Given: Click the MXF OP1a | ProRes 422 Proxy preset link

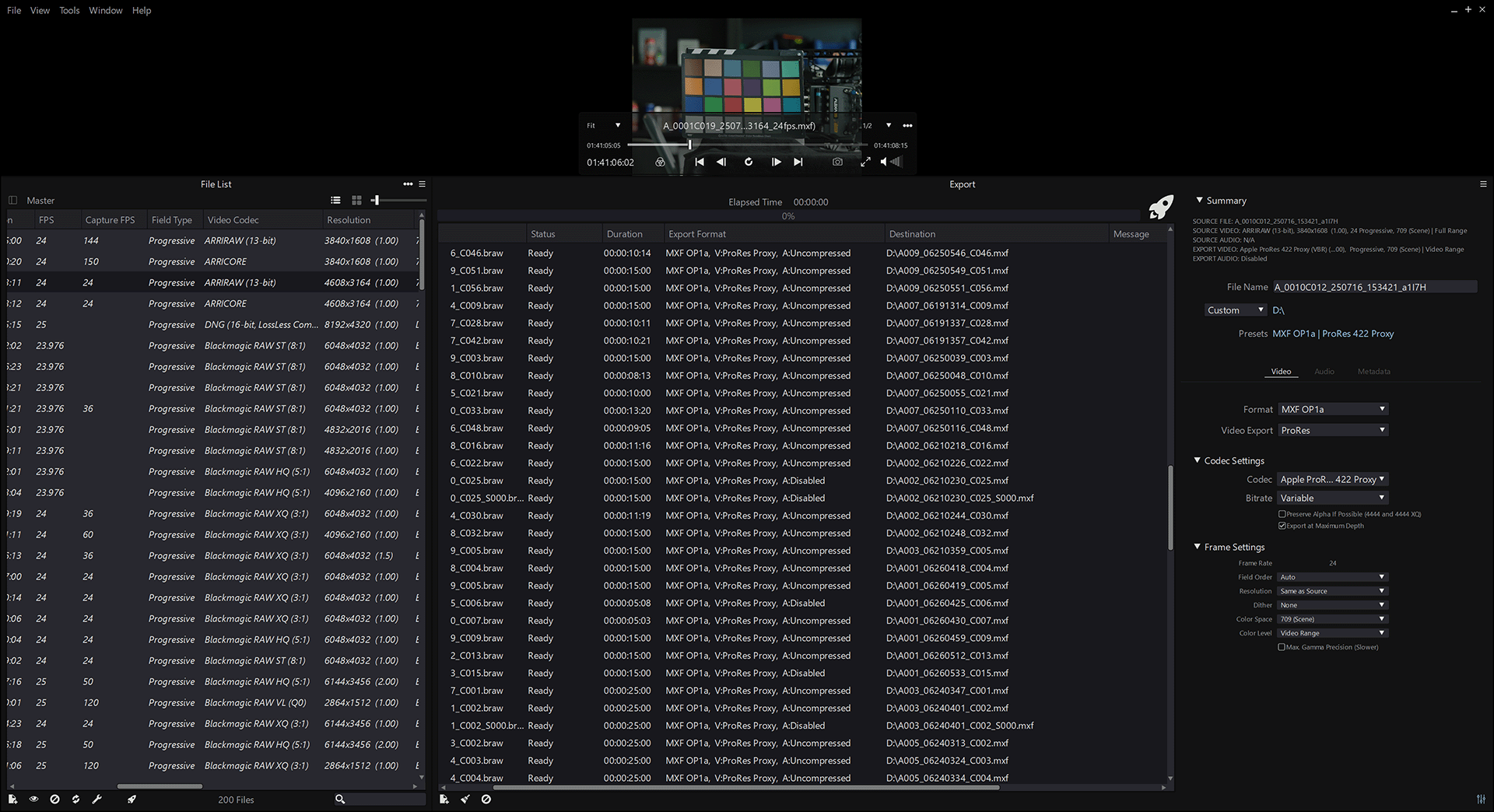Looking at the screenshot, I should [1332, 334].
